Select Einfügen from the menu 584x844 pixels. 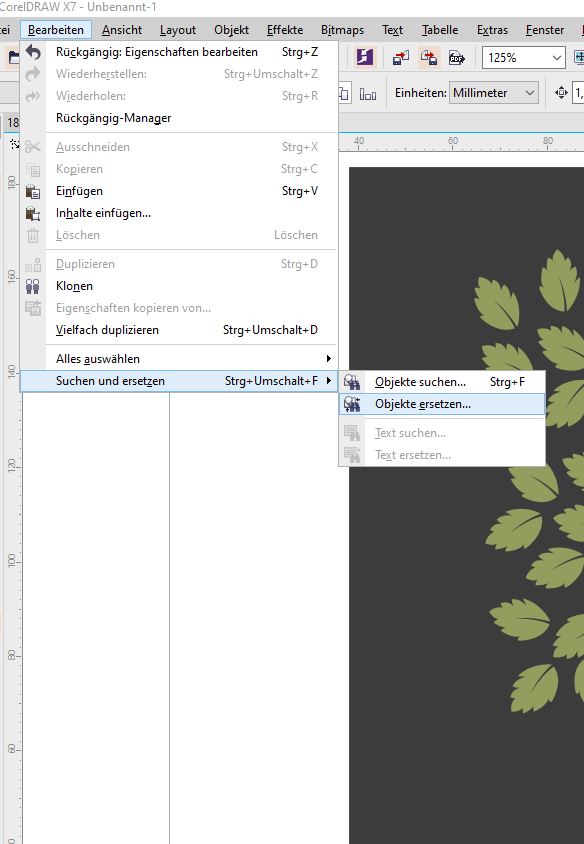click(179, 191)
